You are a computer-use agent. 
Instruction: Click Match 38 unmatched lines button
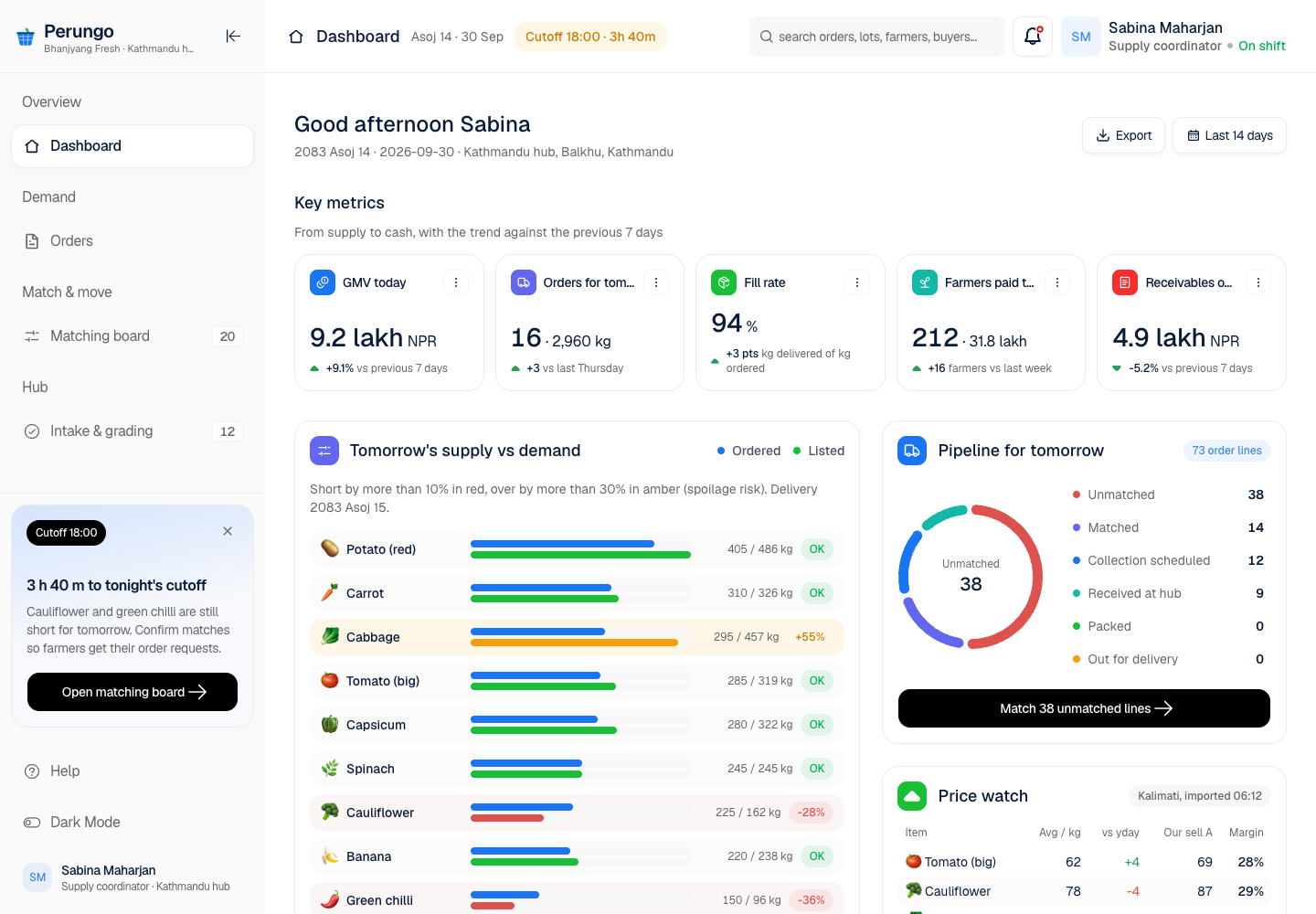(x=1084, y=708)
